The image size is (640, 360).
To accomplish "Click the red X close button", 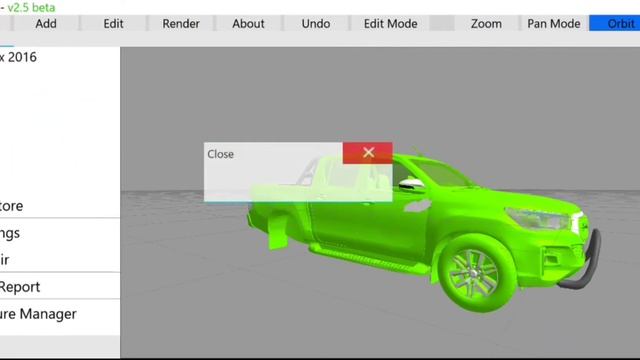I will [368, 153].
